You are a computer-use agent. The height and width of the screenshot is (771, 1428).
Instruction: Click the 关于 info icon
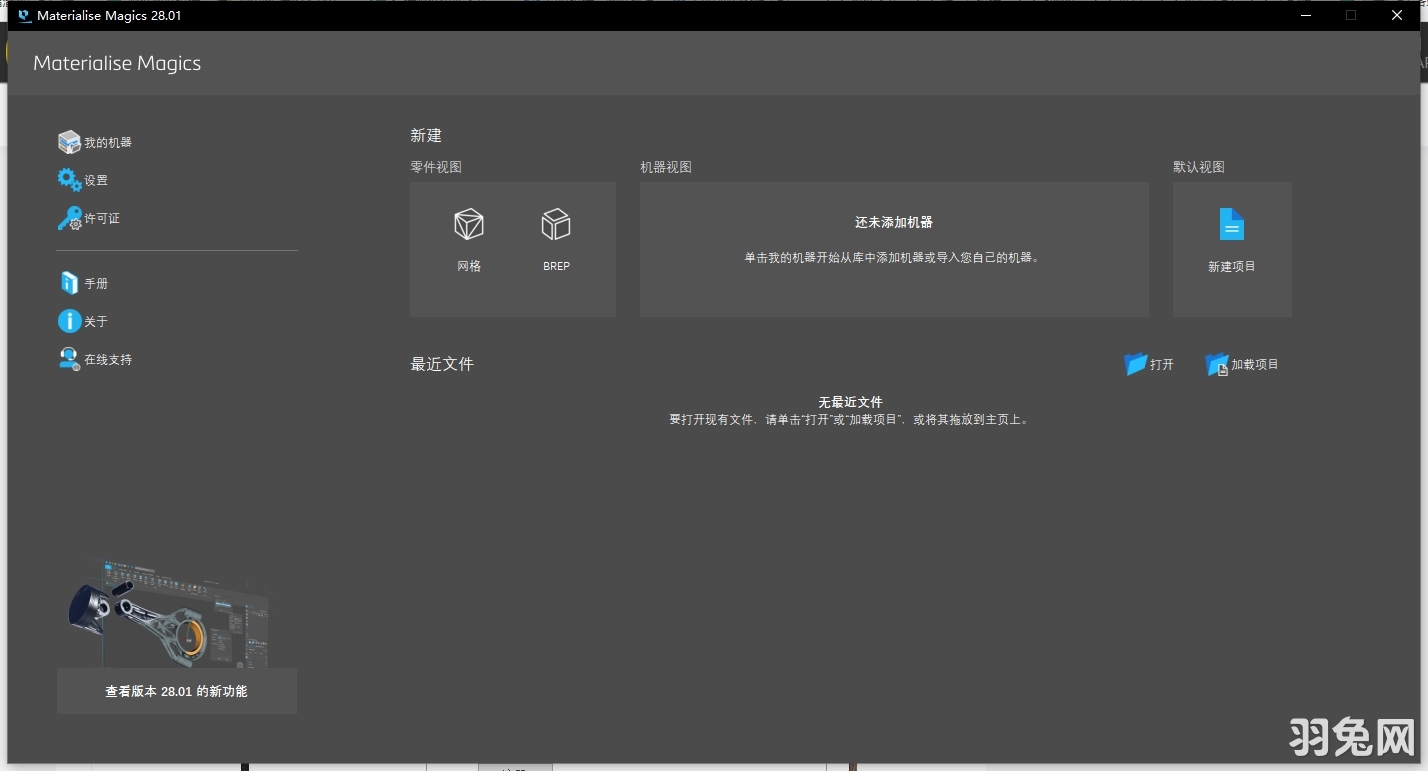click(68, 321)
